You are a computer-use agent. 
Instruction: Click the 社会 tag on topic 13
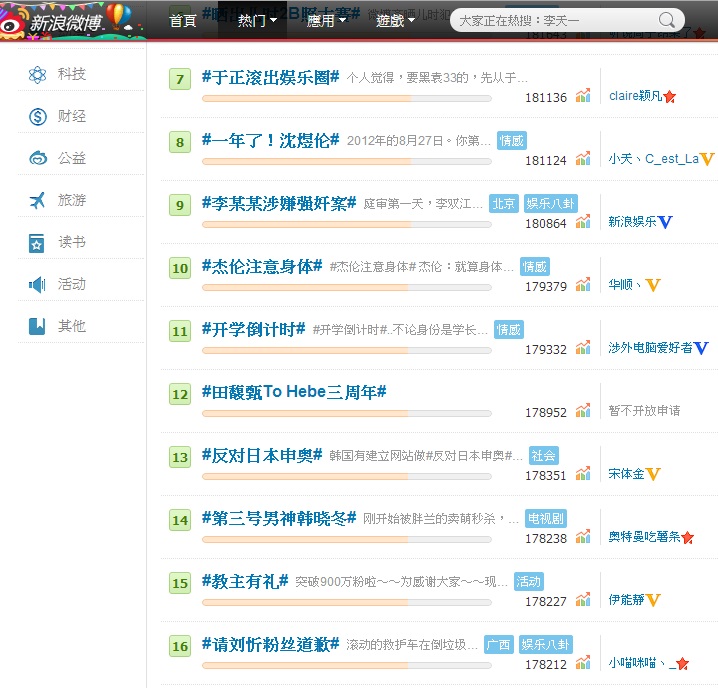point(544,456)
